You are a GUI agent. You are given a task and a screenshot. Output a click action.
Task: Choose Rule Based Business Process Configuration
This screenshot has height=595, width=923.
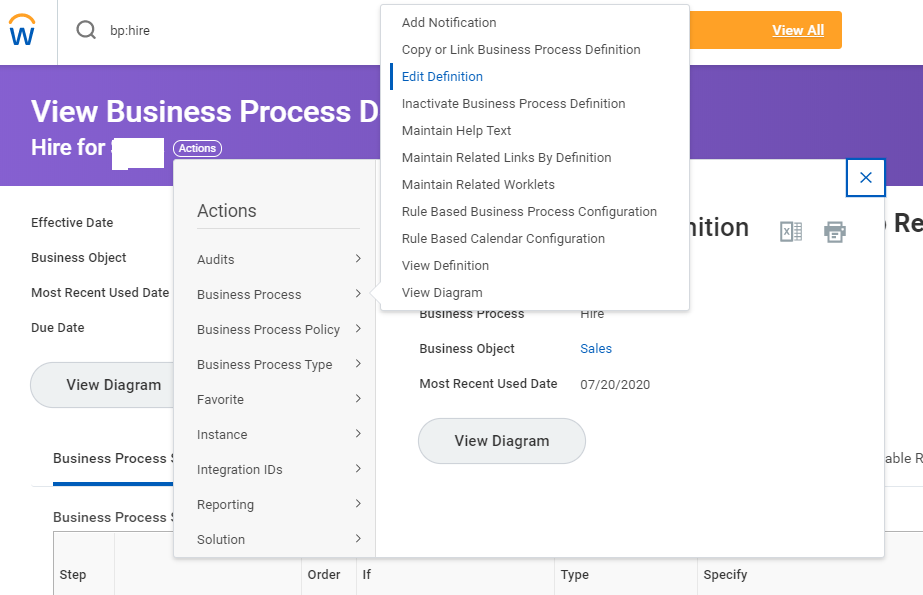pos(529,212)
